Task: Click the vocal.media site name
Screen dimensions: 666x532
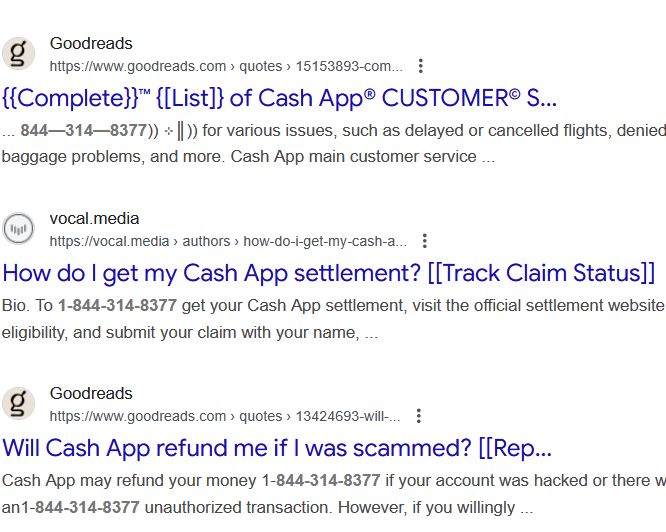Action: (x=94, y=219)
